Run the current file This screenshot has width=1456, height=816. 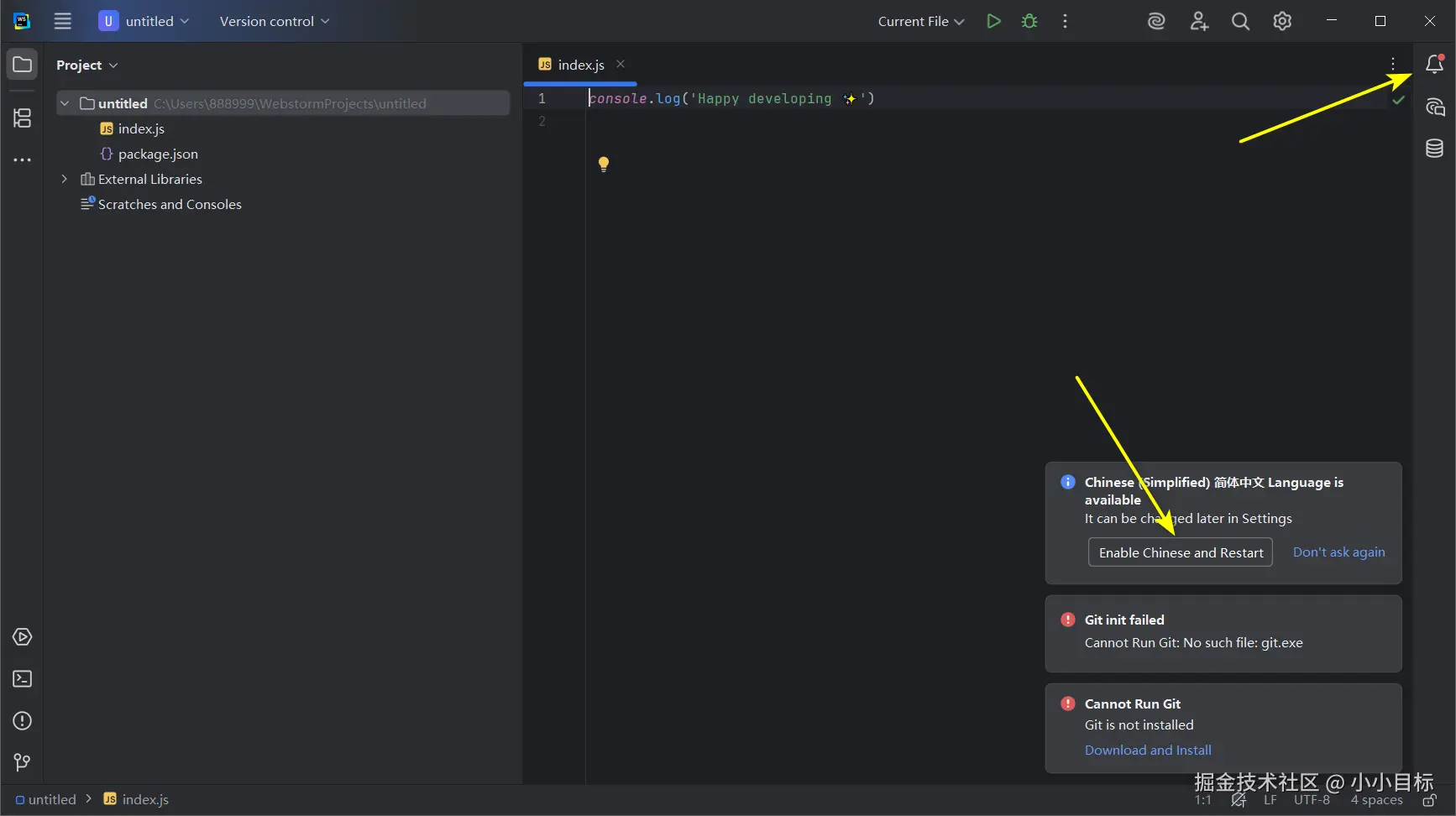[993, 21]
